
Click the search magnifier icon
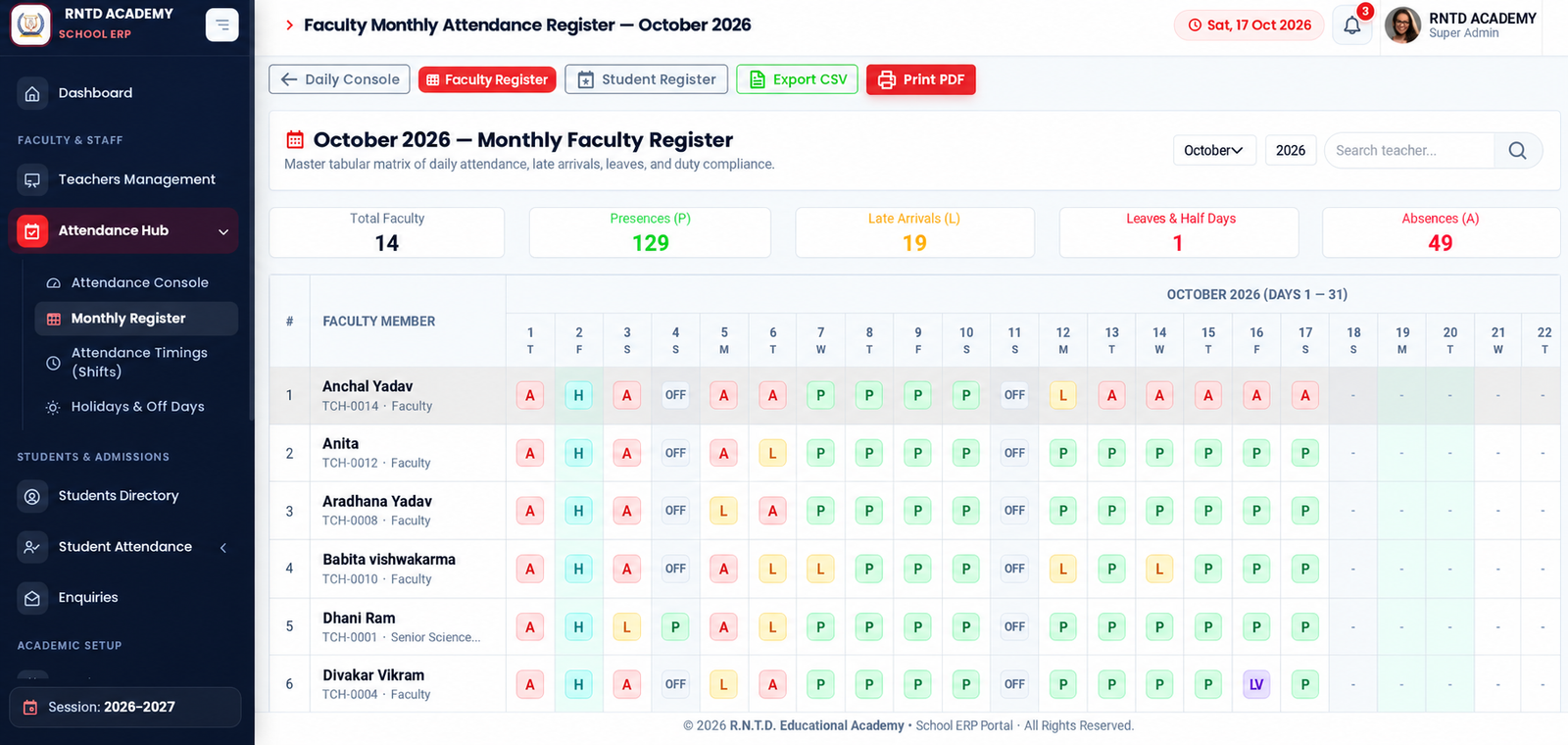(x=1518, y=150)
